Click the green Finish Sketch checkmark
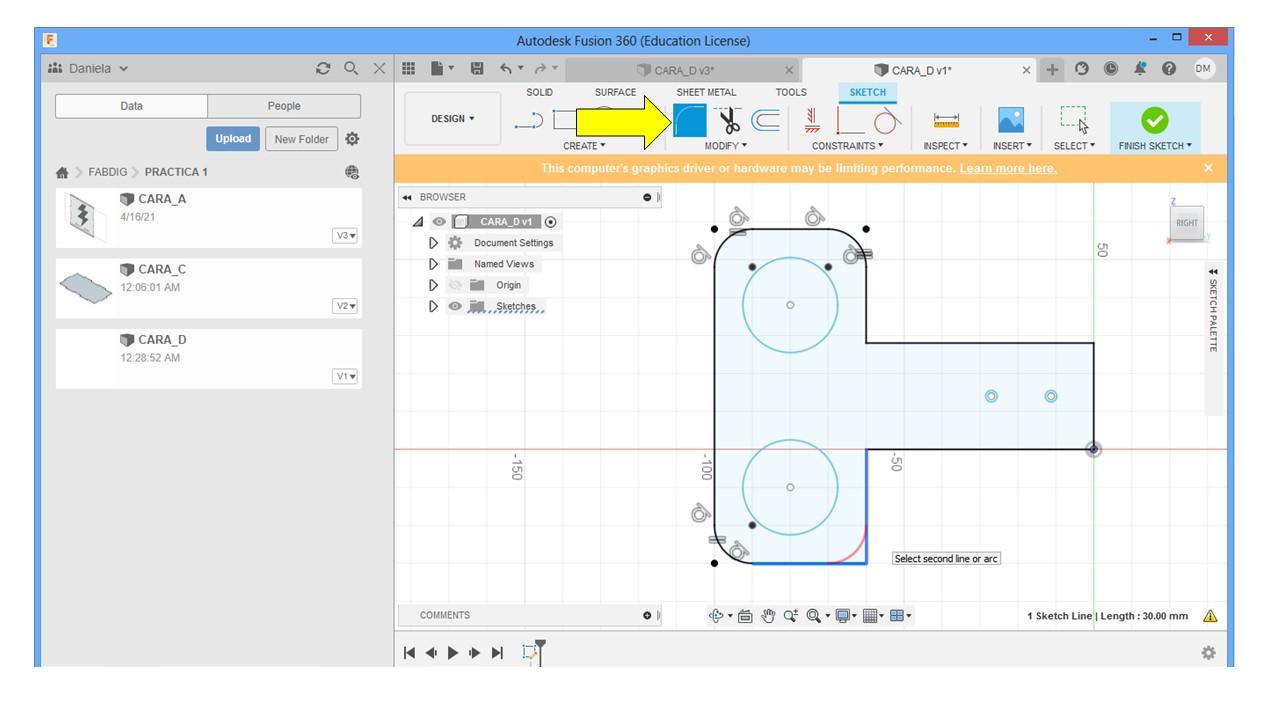 (1155, 120)
